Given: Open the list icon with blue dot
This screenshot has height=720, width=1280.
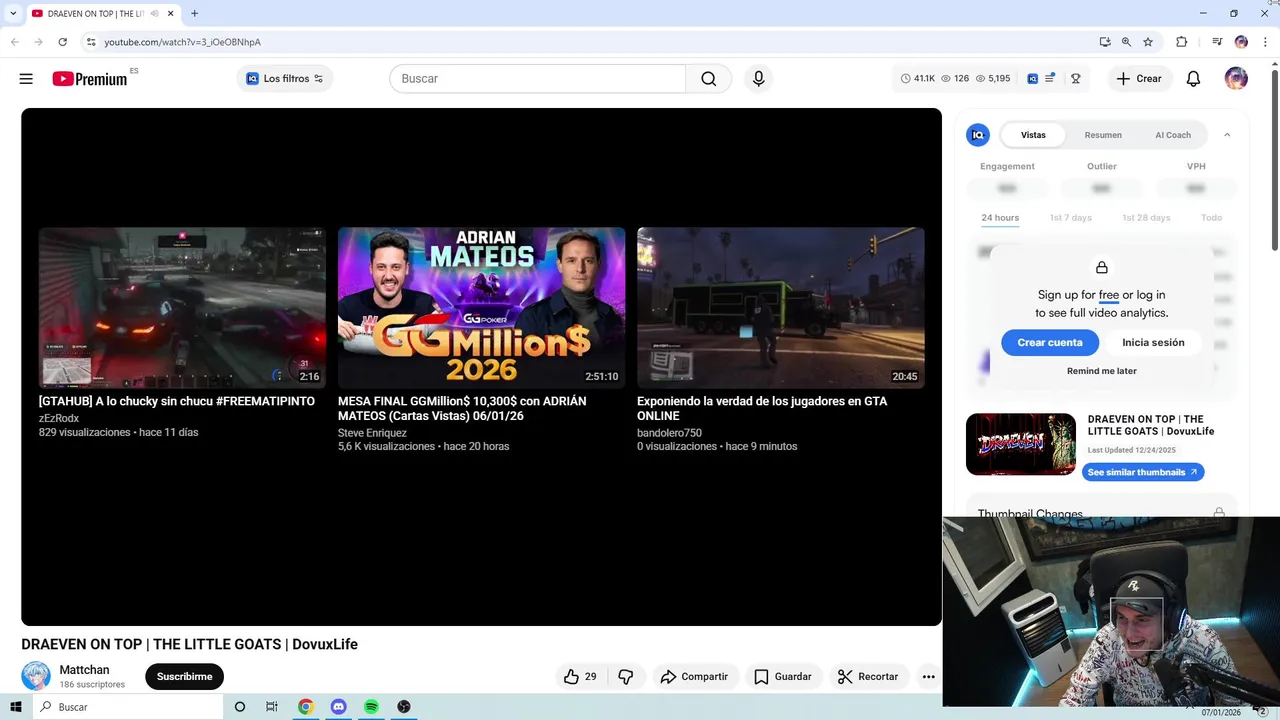Looking at the screenshot, I should point(1049,79).
